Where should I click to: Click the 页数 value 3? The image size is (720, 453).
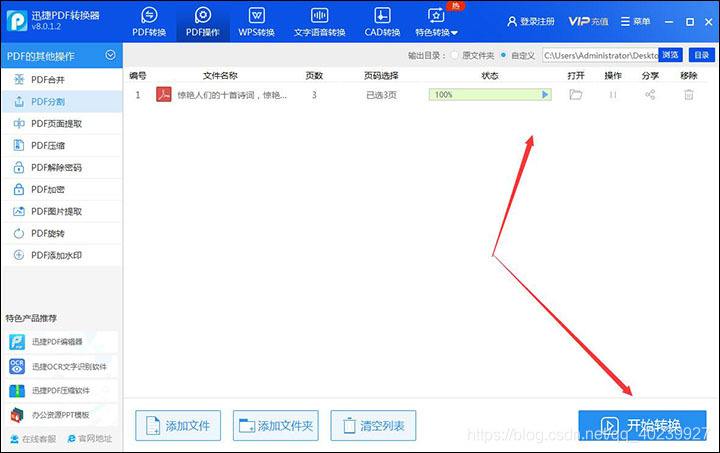pos(314,95)
